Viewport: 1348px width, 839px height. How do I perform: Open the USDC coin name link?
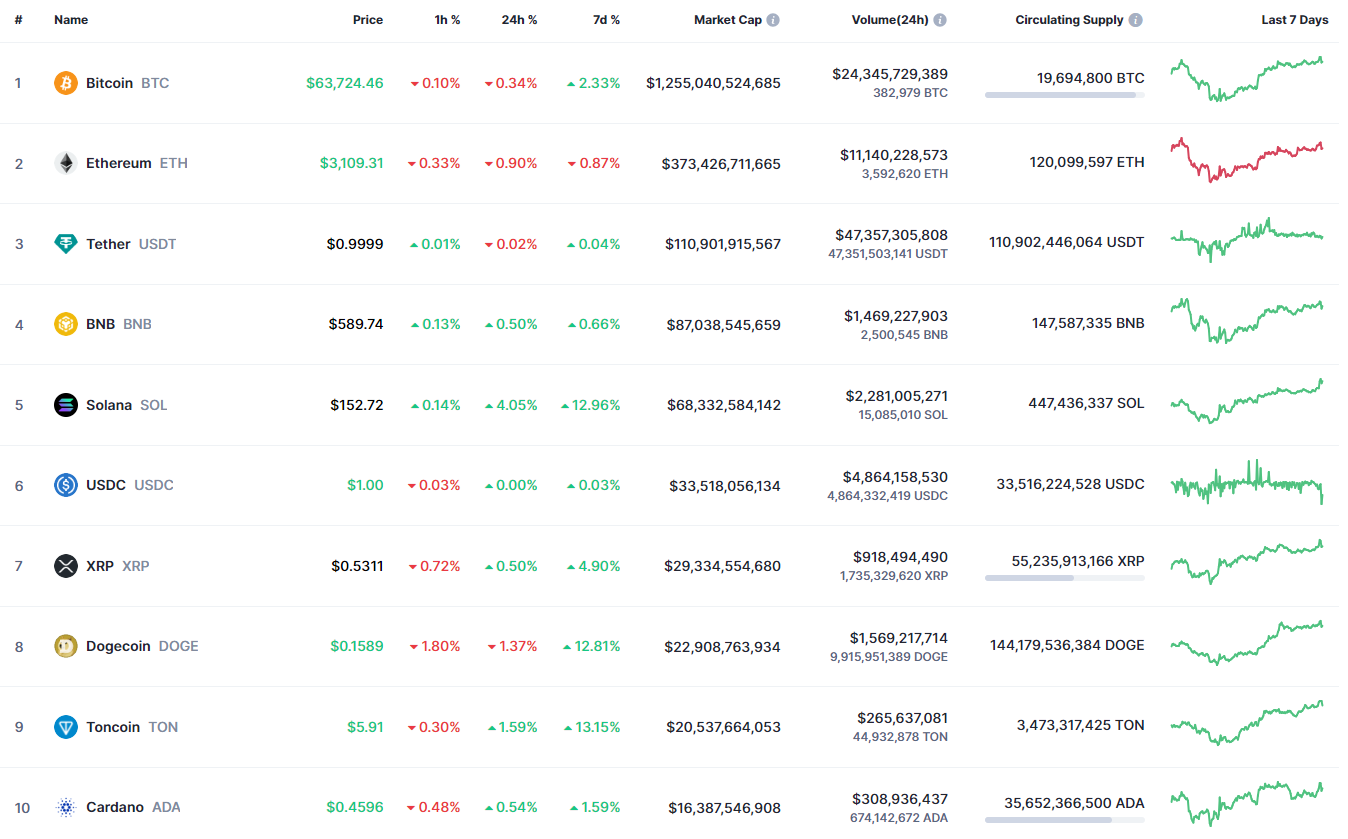106,485
